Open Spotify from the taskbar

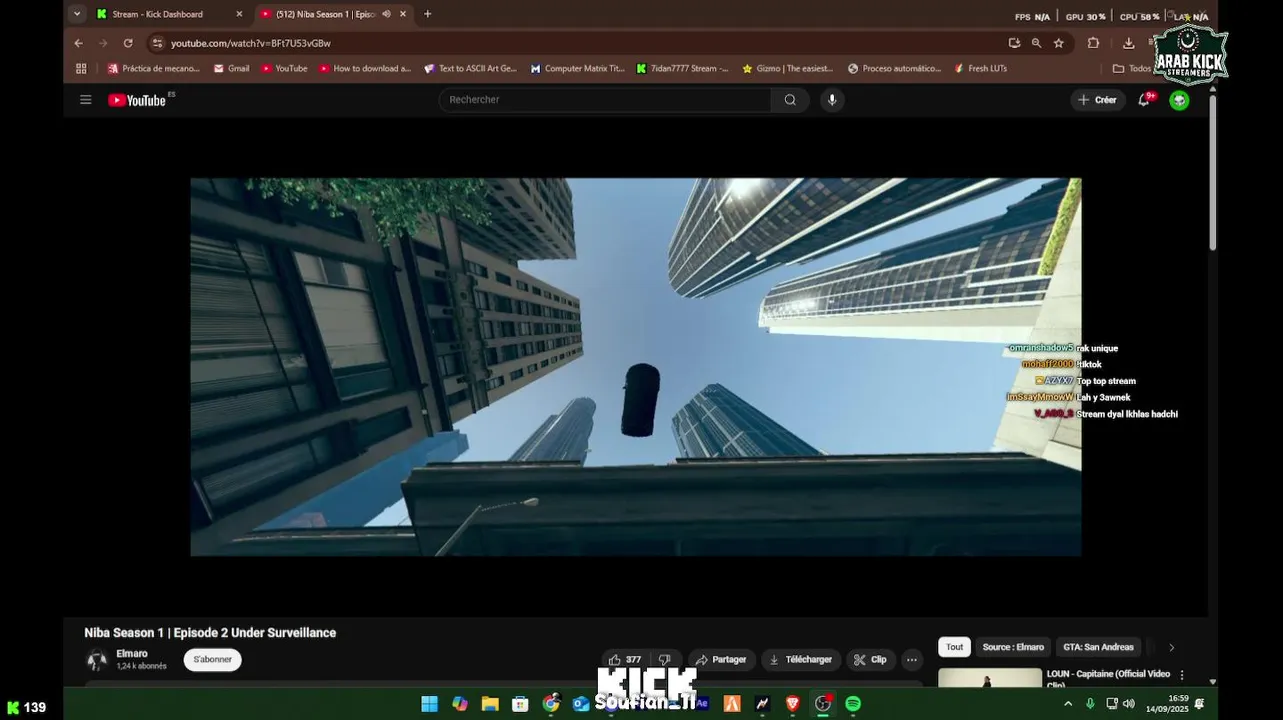[853, 704]
